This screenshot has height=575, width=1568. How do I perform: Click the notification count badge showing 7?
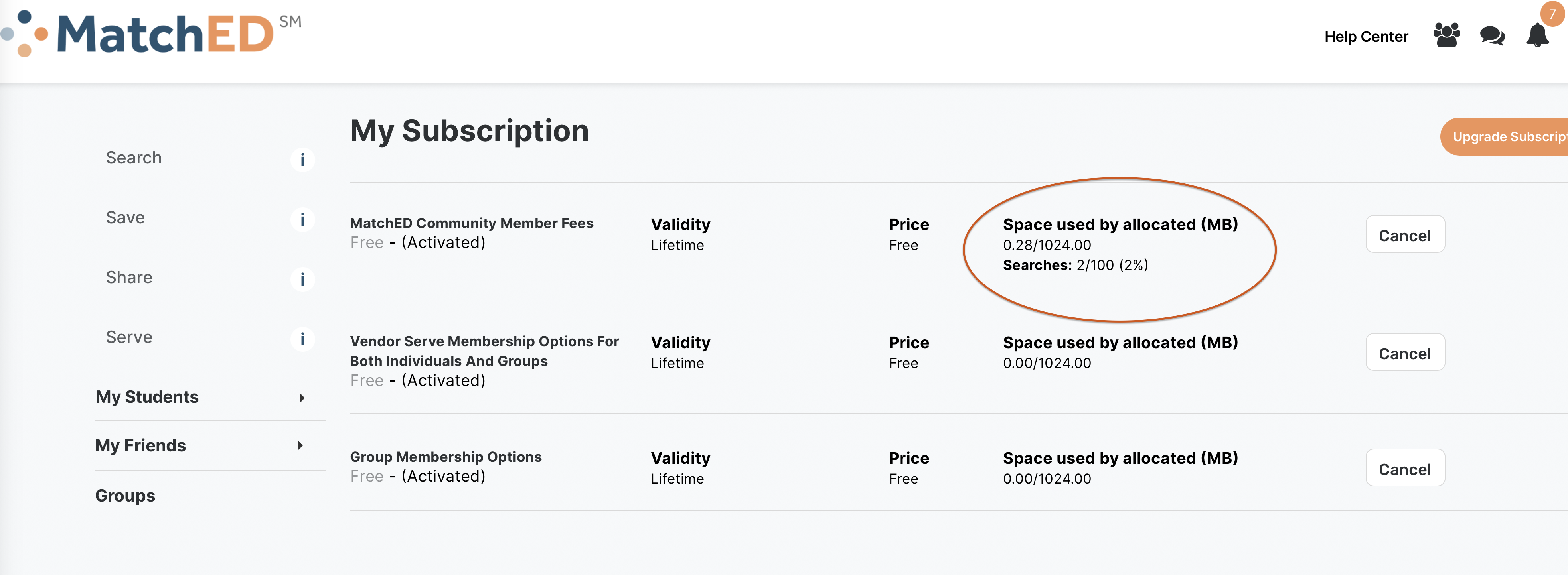click(x=1552, y=14)
